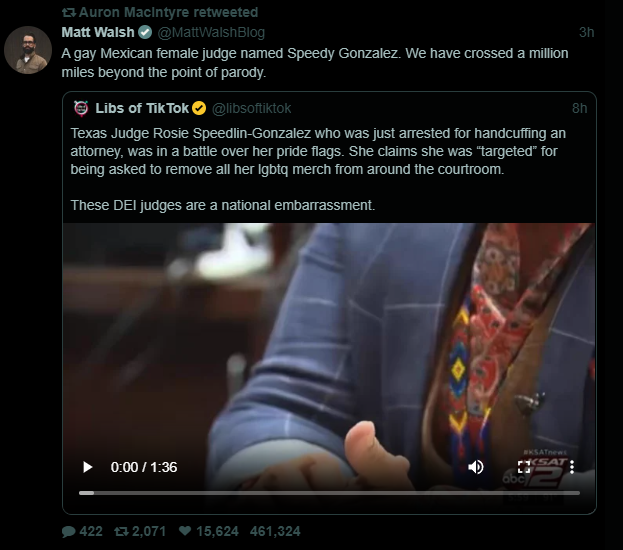Click retweeted icon beside Auron MacIntyre
This screenshot has height=550, width=623.
click(68, 12)
